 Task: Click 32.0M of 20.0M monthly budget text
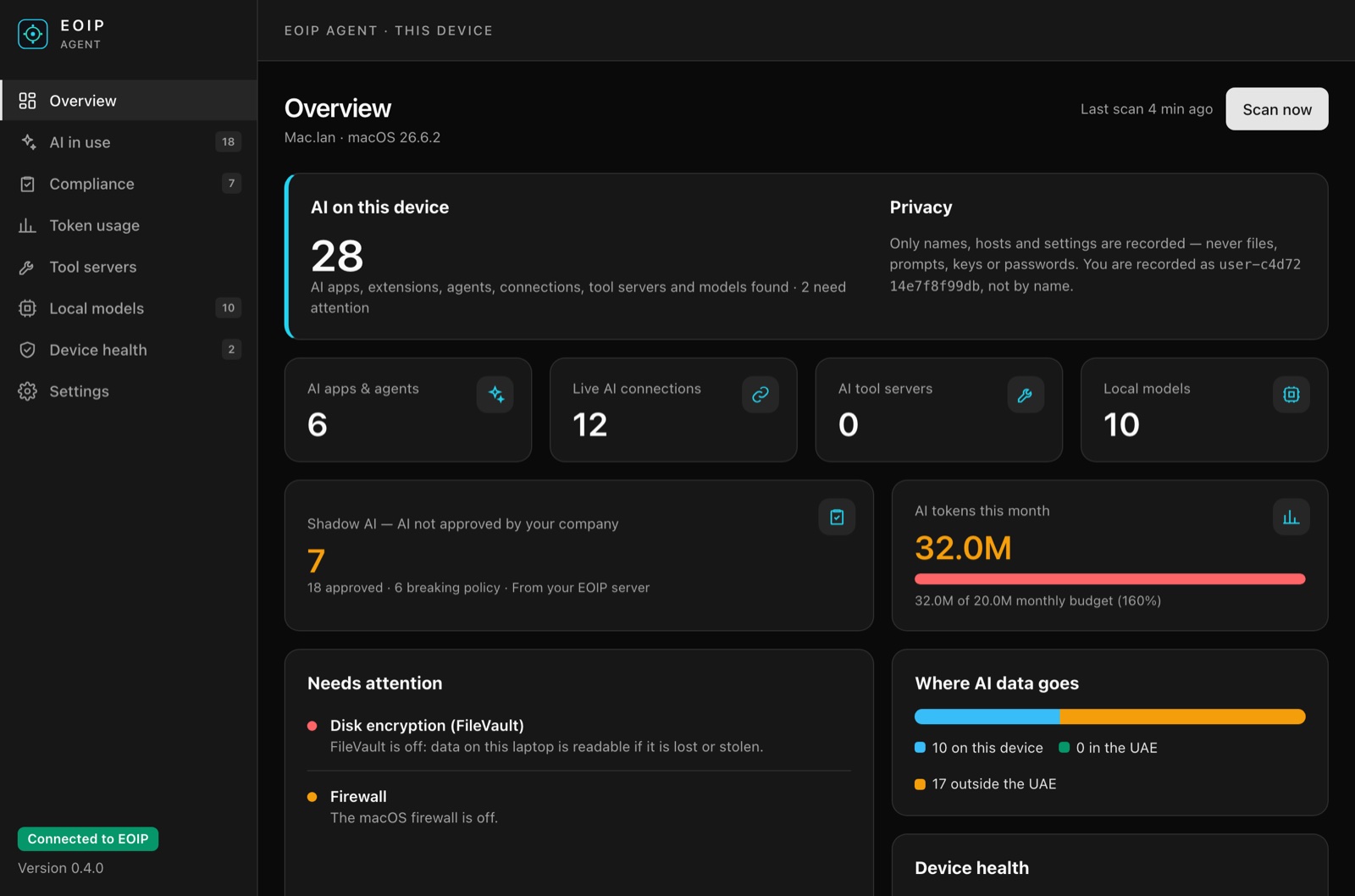[1037, 600]
